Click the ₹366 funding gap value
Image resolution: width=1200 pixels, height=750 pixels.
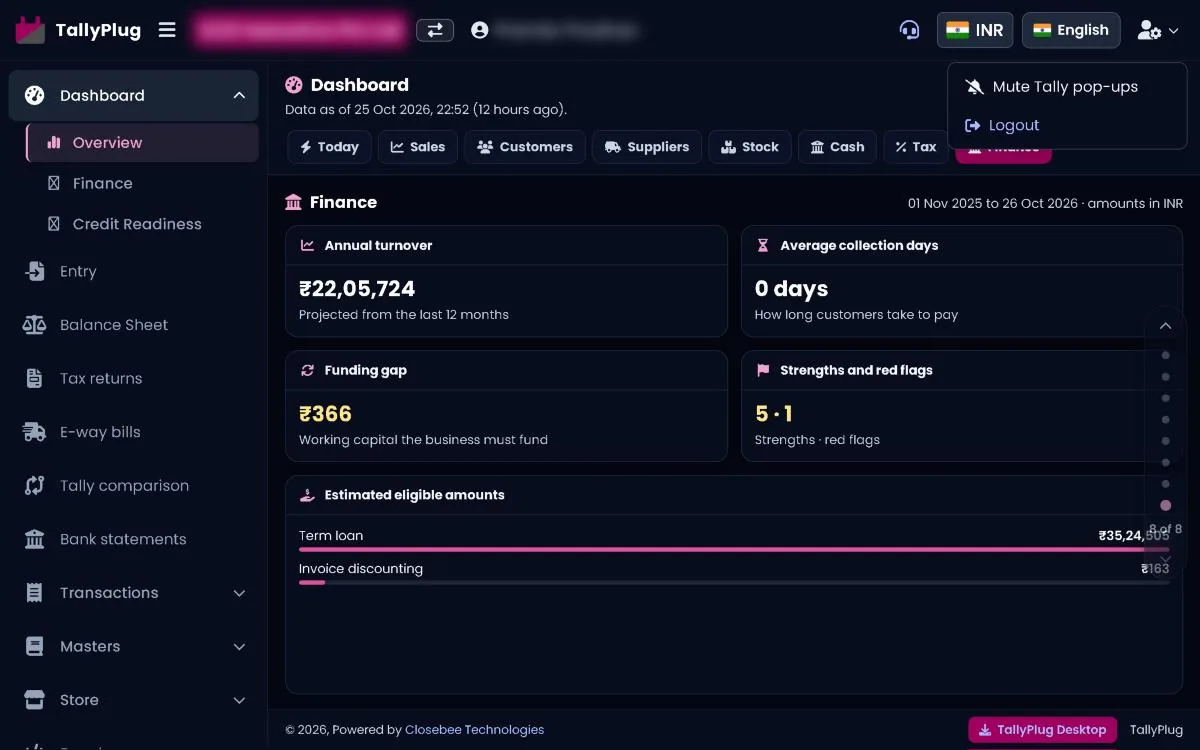[325, 414]
